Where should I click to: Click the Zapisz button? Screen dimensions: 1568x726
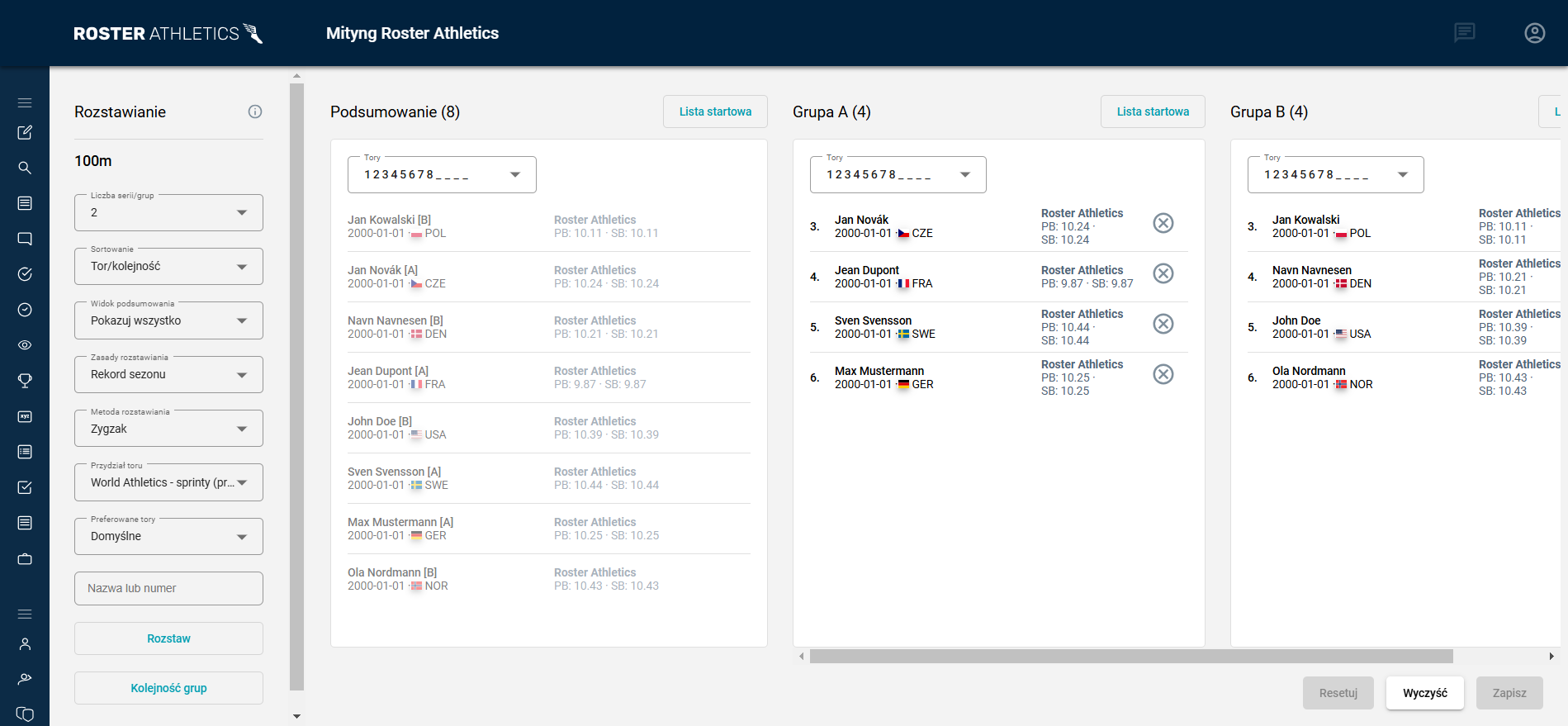(1509, 693)
